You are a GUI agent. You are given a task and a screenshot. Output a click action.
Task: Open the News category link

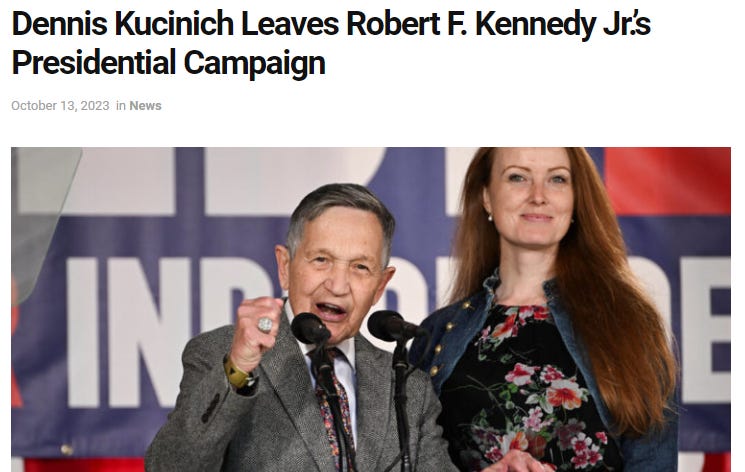click(x=145, y=106)
